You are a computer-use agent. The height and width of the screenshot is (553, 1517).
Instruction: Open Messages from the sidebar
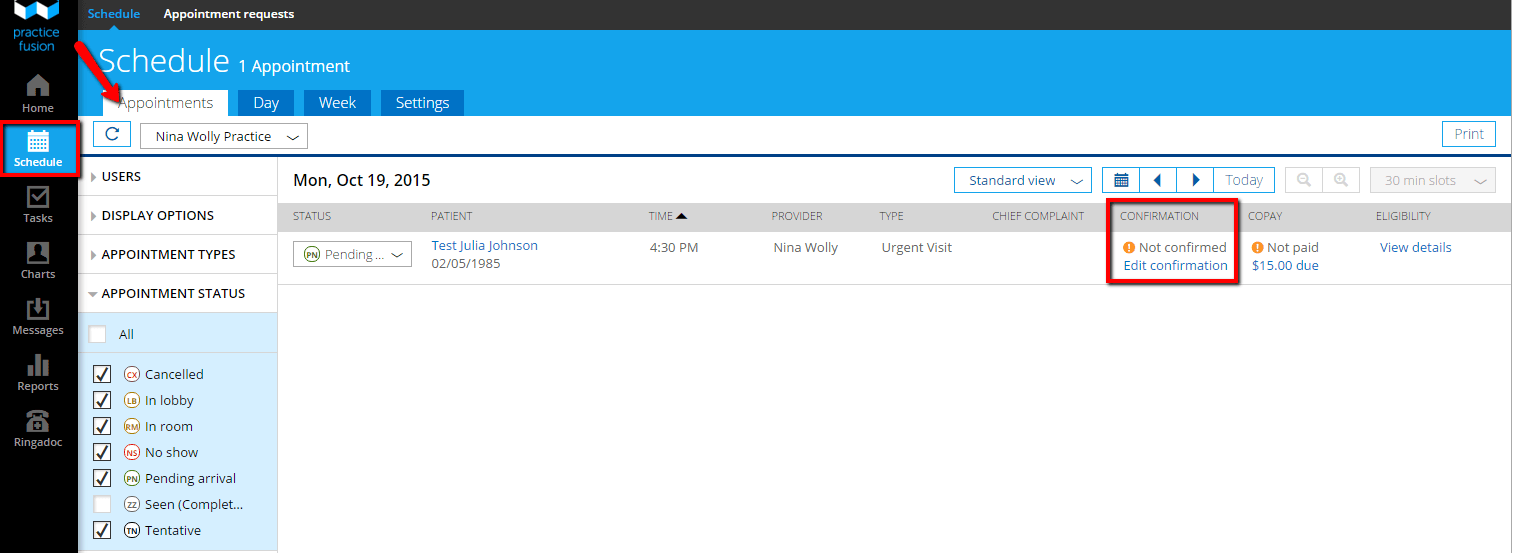tap(38, 316)
